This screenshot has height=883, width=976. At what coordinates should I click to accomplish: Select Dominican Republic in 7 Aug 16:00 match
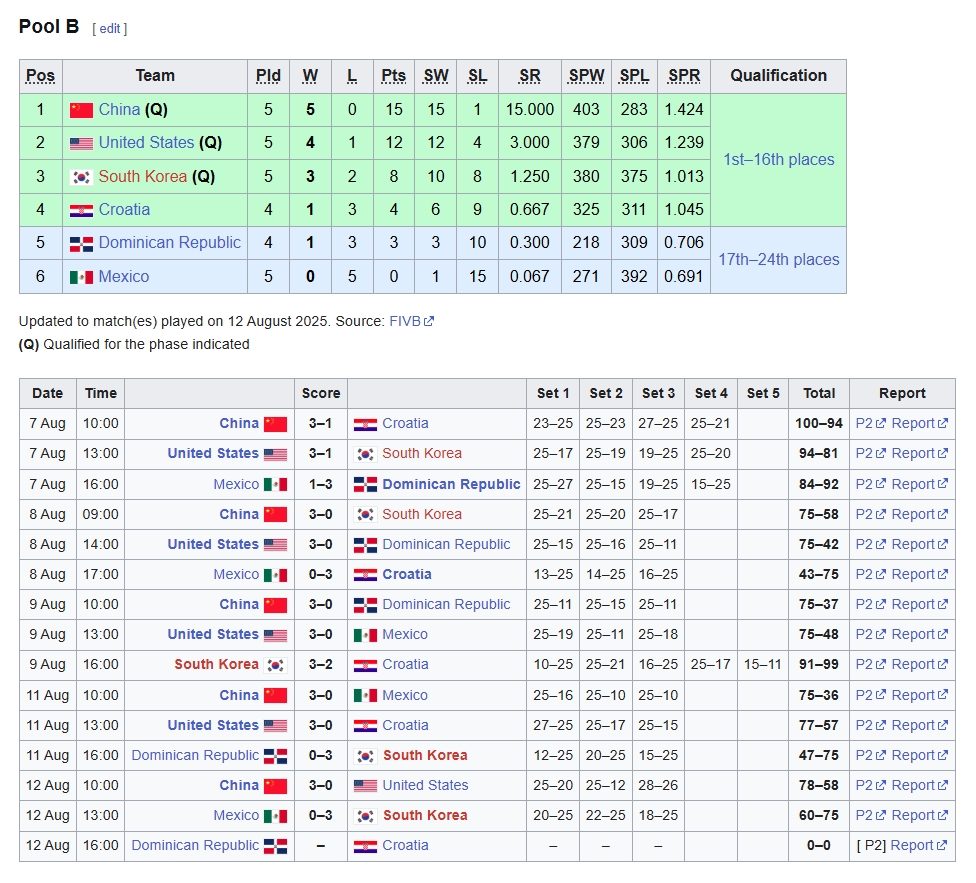point(451,484)
